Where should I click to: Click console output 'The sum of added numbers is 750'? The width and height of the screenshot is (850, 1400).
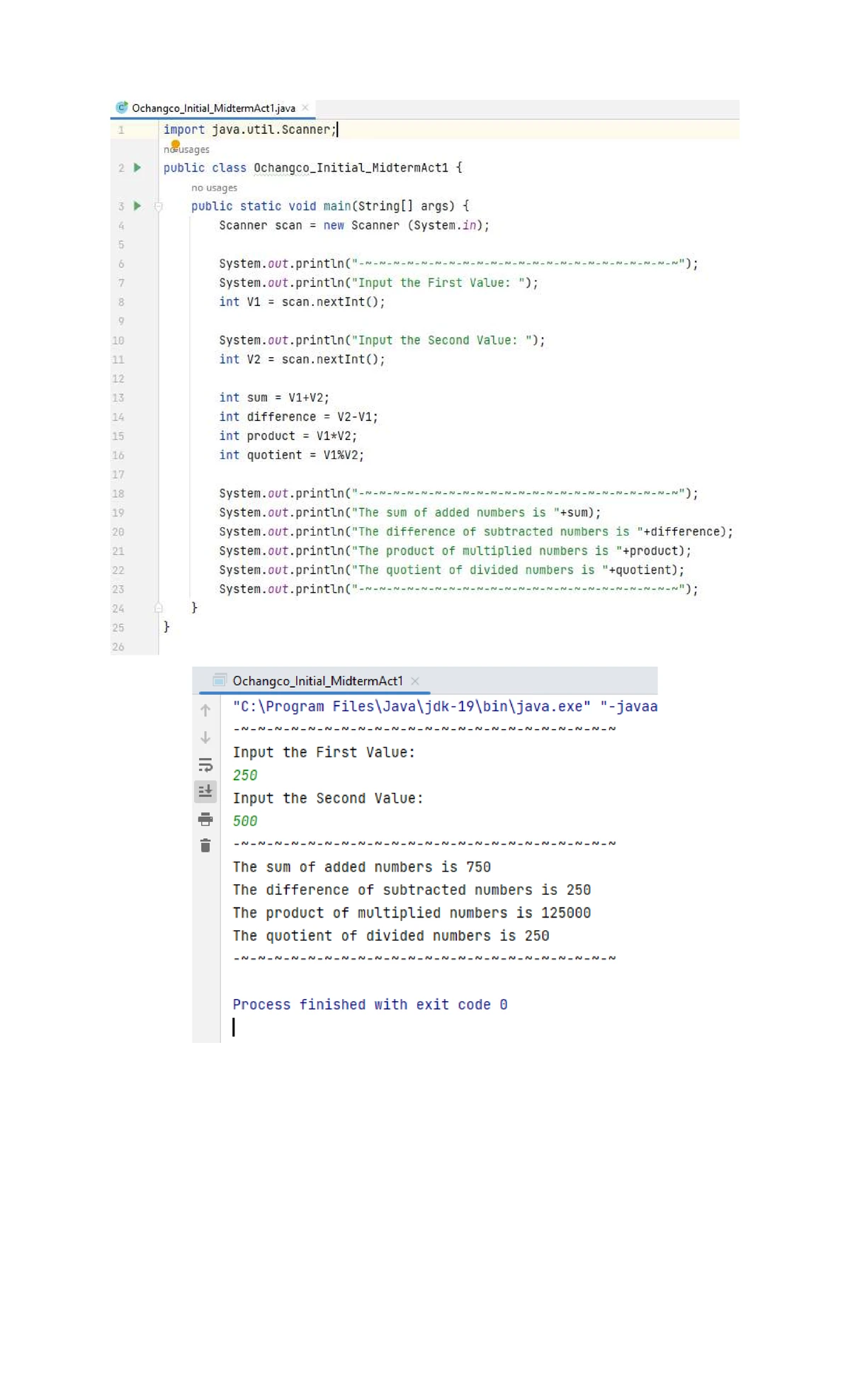click(362, 867)
